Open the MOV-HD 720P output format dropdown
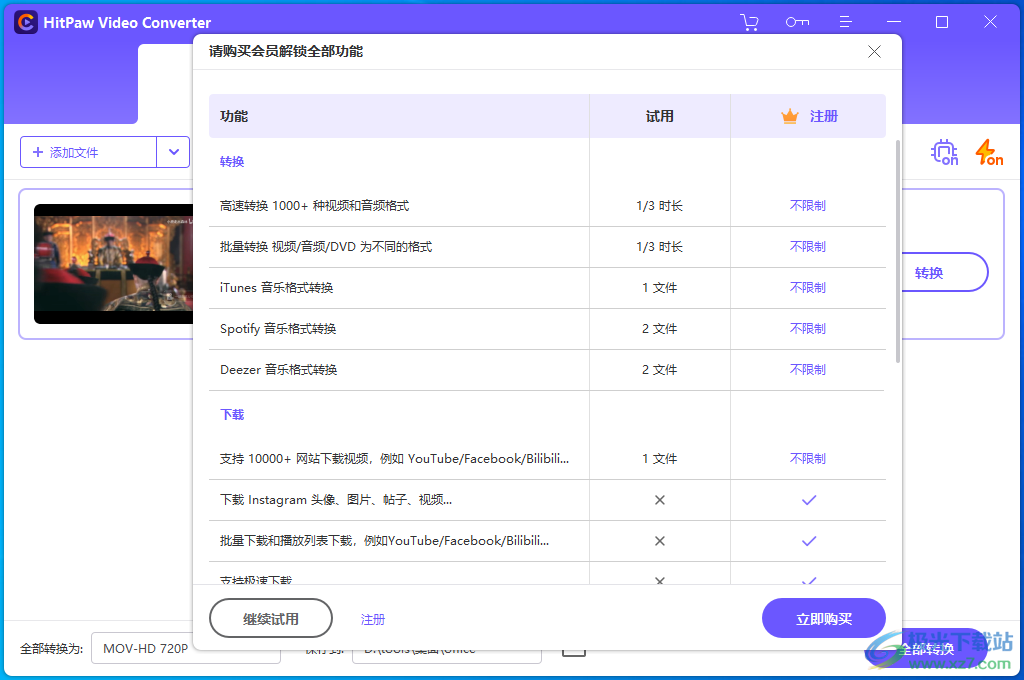This screenshot has width=1024, height=680. (185, 648)
